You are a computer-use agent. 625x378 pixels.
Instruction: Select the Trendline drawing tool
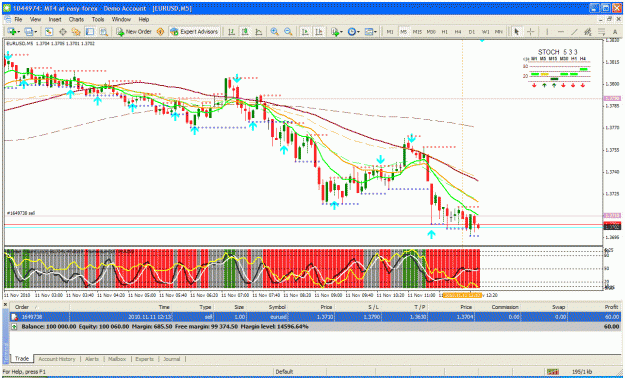(x=574, y=32)
